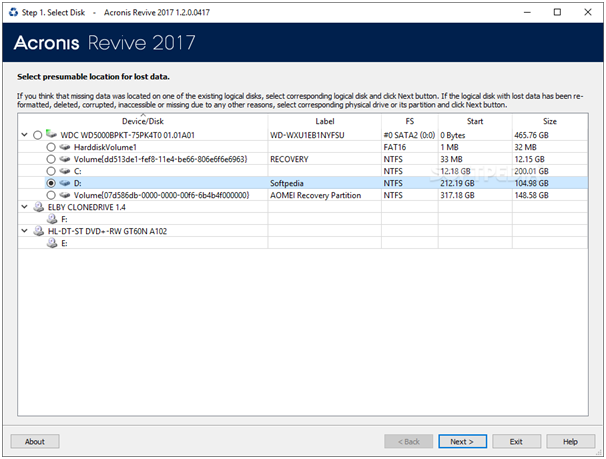Click the WD-WXU1EB1NYFSU serial label

pyautogui.click(x=307, y=135)
